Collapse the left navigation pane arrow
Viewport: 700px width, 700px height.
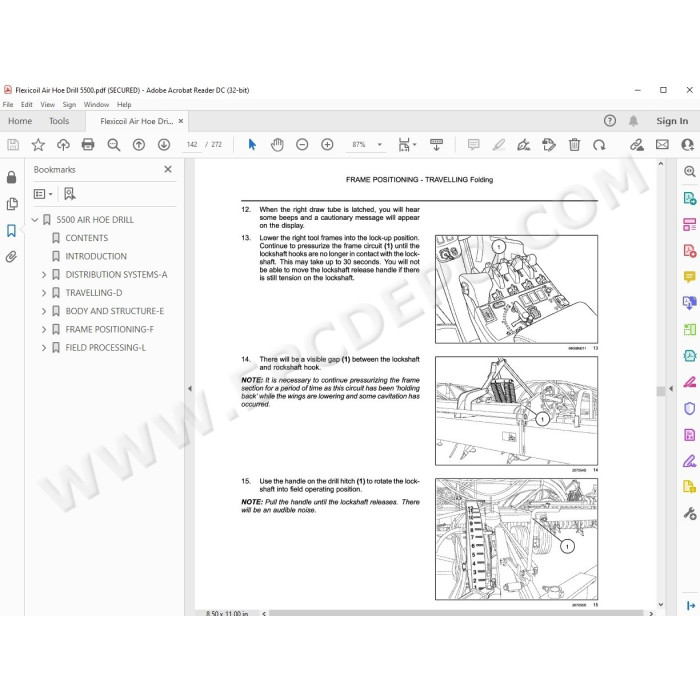click(190, 388)
